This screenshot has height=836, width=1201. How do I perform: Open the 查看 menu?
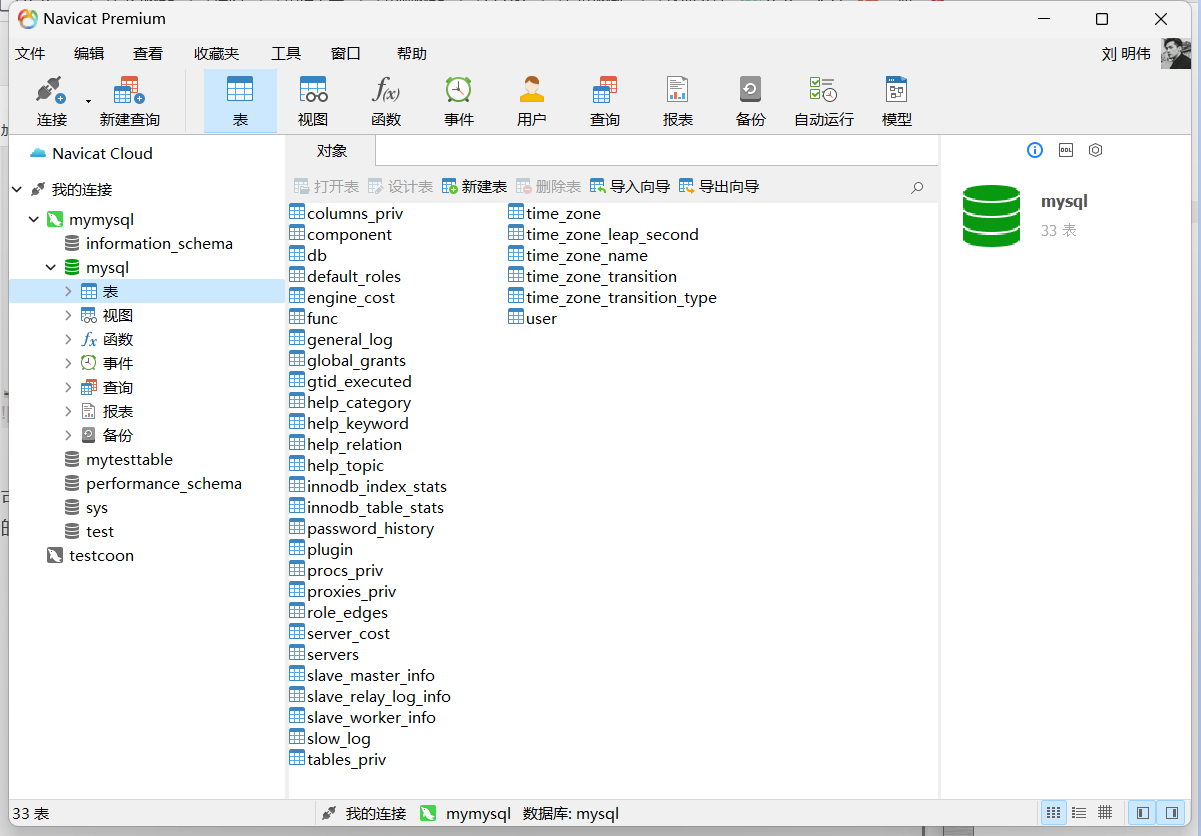tap(148, 54)
